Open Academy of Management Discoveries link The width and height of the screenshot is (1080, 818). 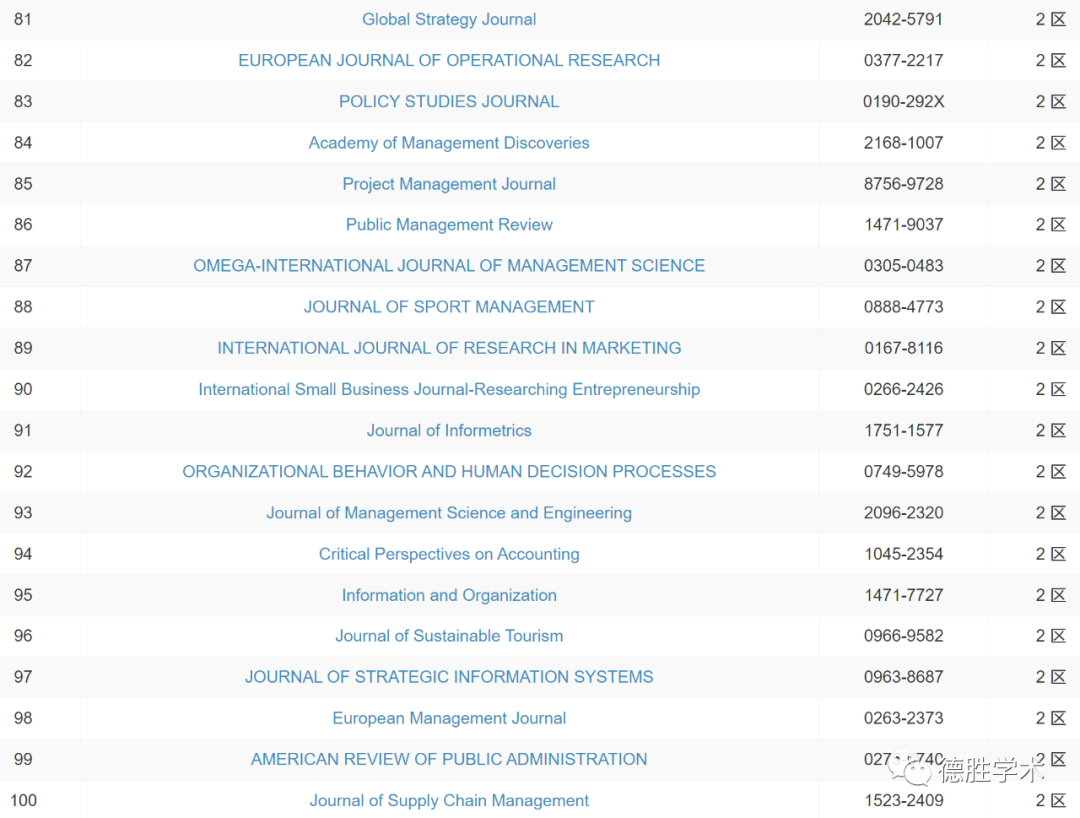449,143
